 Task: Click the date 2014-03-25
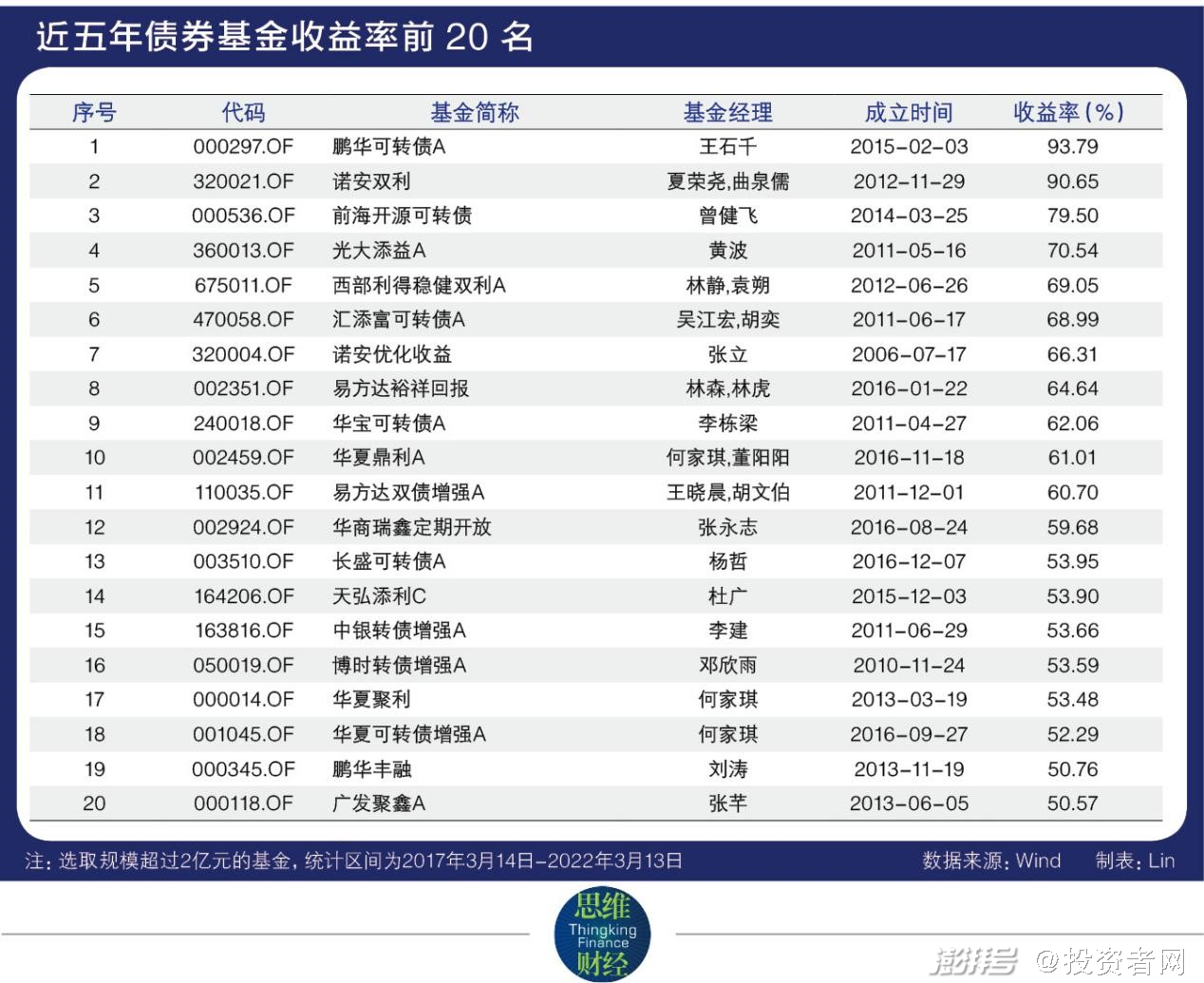pos(909,216)
